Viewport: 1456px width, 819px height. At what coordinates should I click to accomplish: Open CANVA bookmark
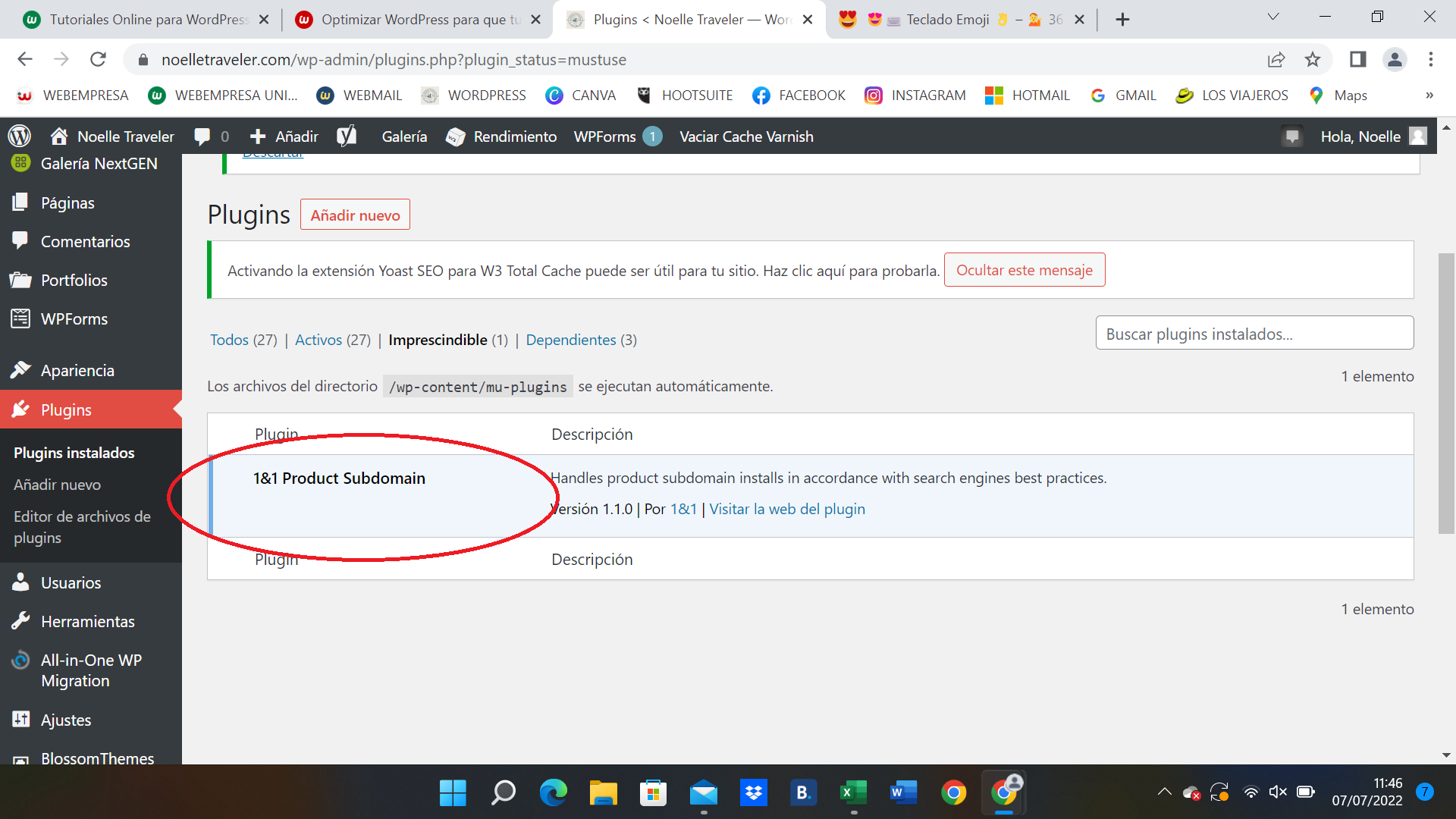[580, 95]
